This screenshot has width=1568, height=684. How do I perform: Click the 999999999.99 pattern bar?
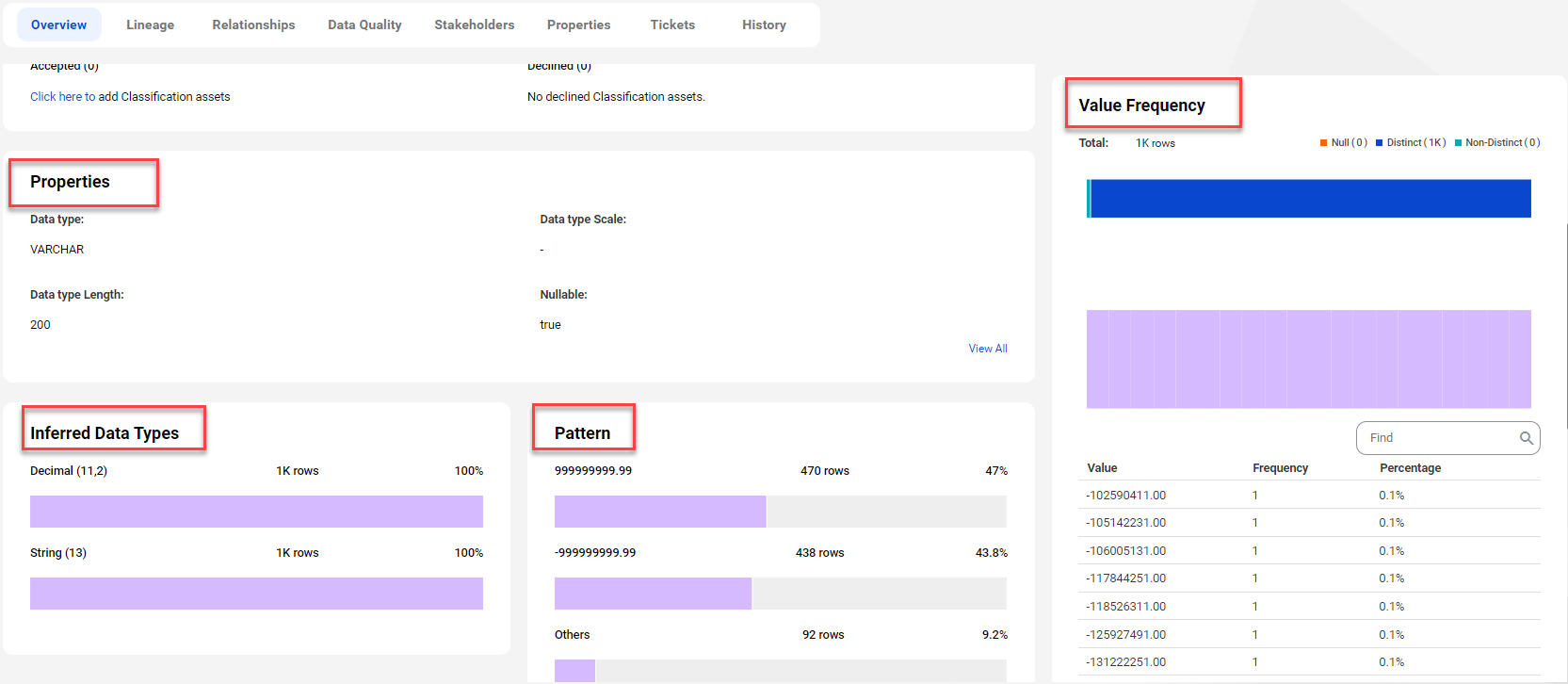point(780,512)
